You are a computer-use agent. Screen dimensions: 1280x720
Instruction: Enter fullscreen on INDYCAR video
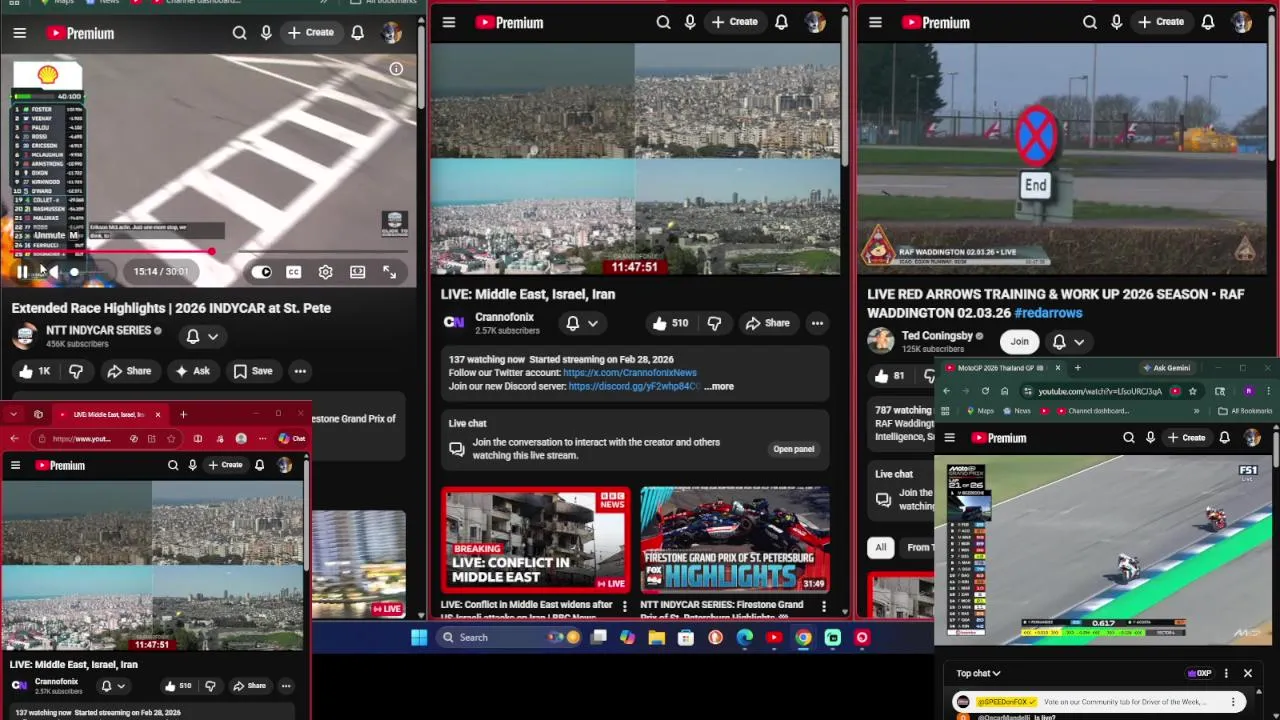click(x=389, y=272)
